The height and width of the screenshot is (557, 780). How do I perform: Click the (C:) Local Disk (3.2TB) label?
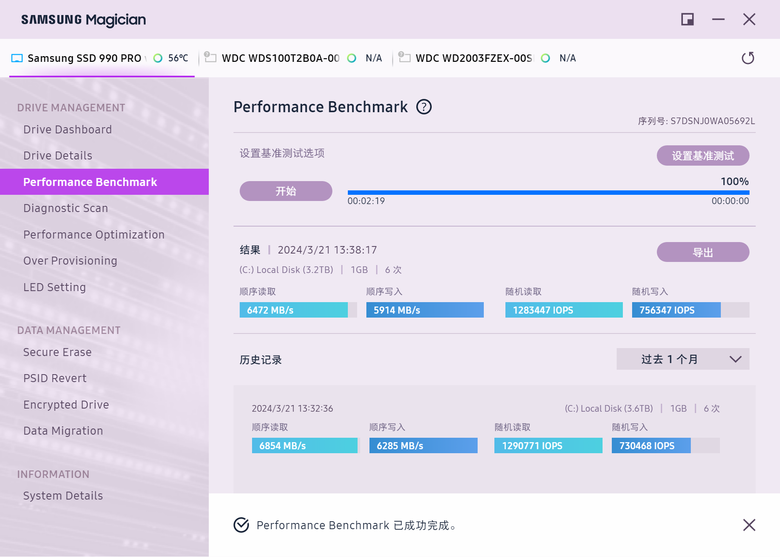[x=286, y=270]
